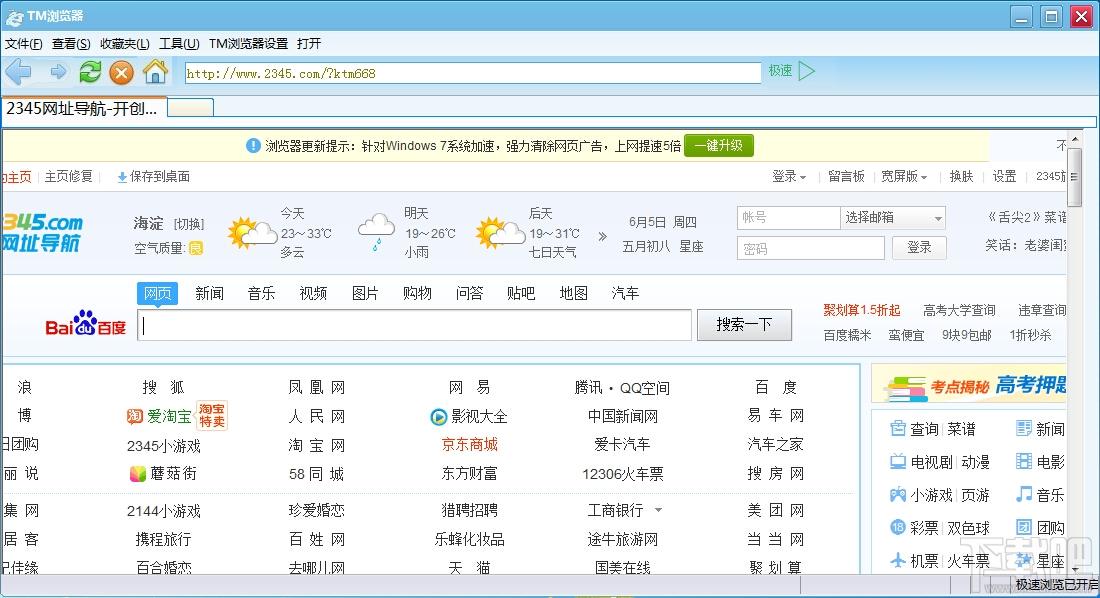Expand the 宽屏版 dropdown
This screenshot has height=598, width=1100.
point(904,176)
